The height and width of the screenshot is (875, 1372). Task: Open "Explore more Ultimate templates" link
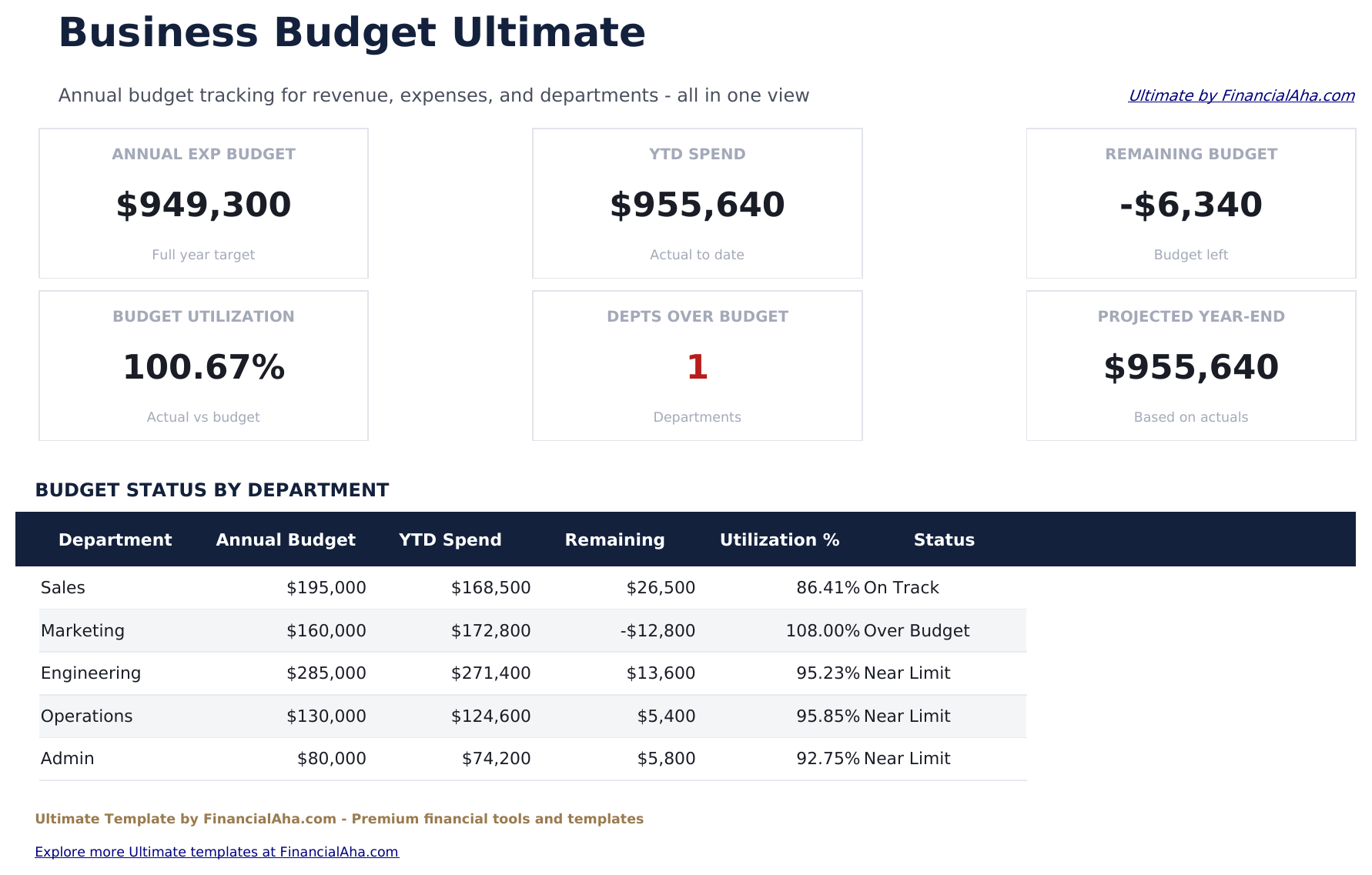(x=218, y=851)
